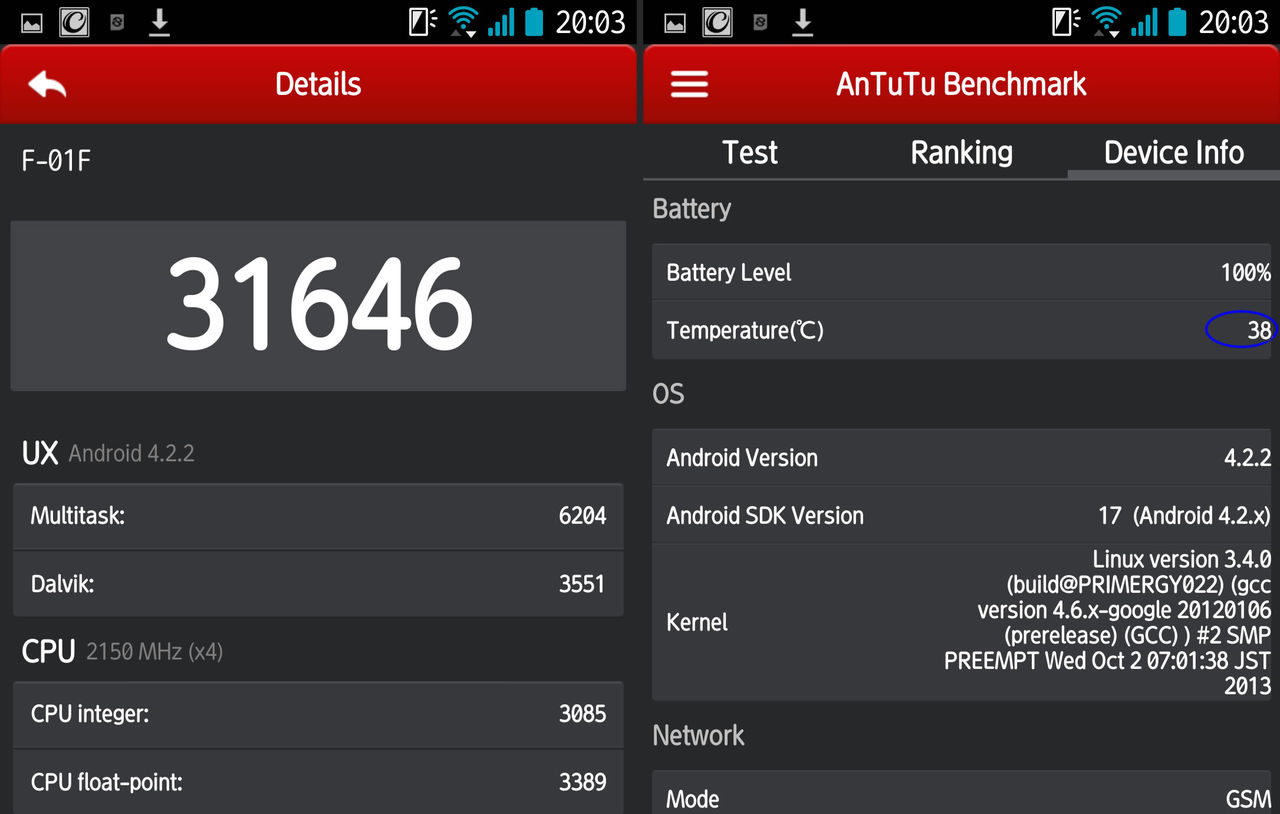Tap the 20:03 clock above the AnTuTu Benchmark screen

(x=1233, y=22)
